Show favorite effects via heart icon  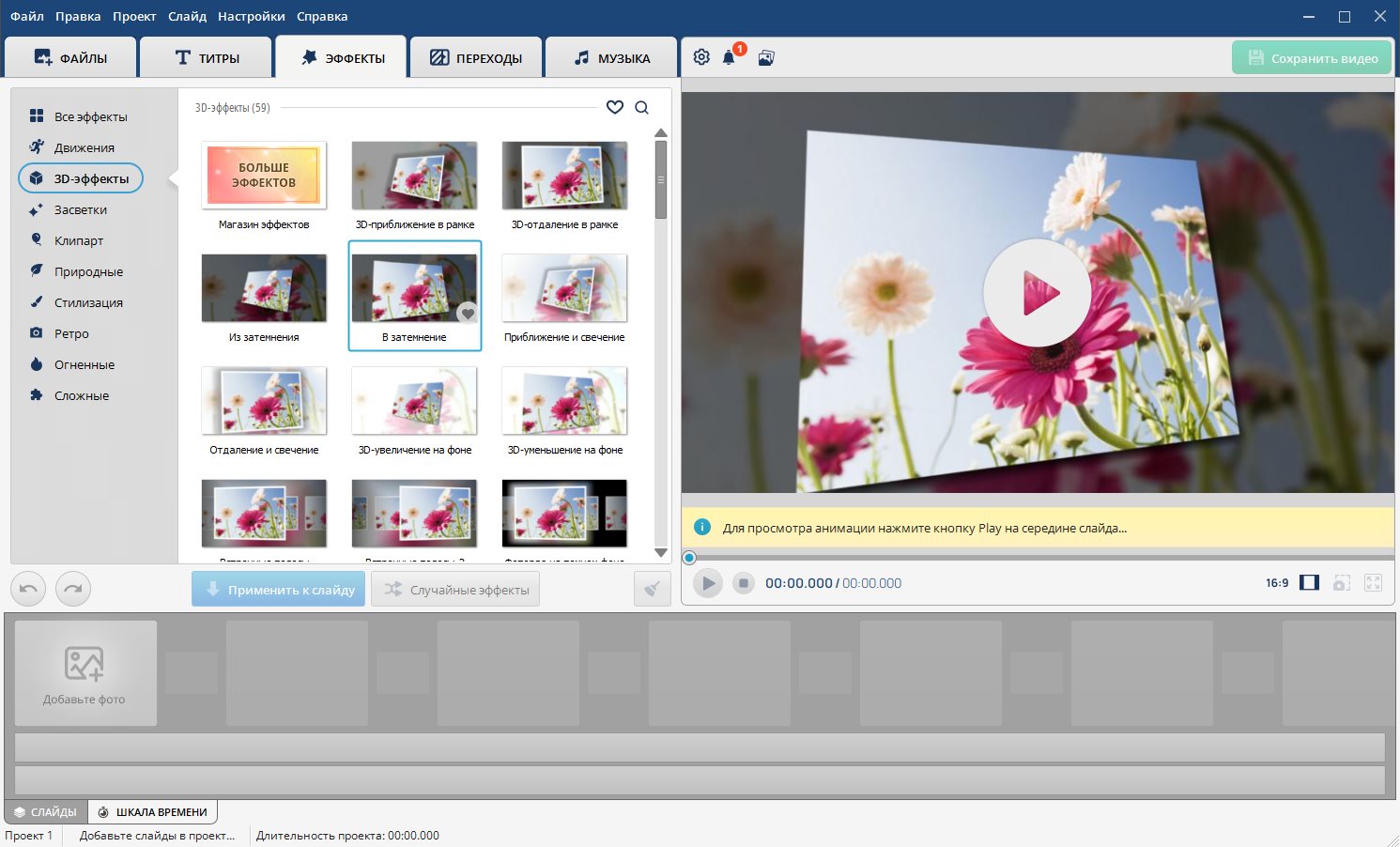pos(615,108)
